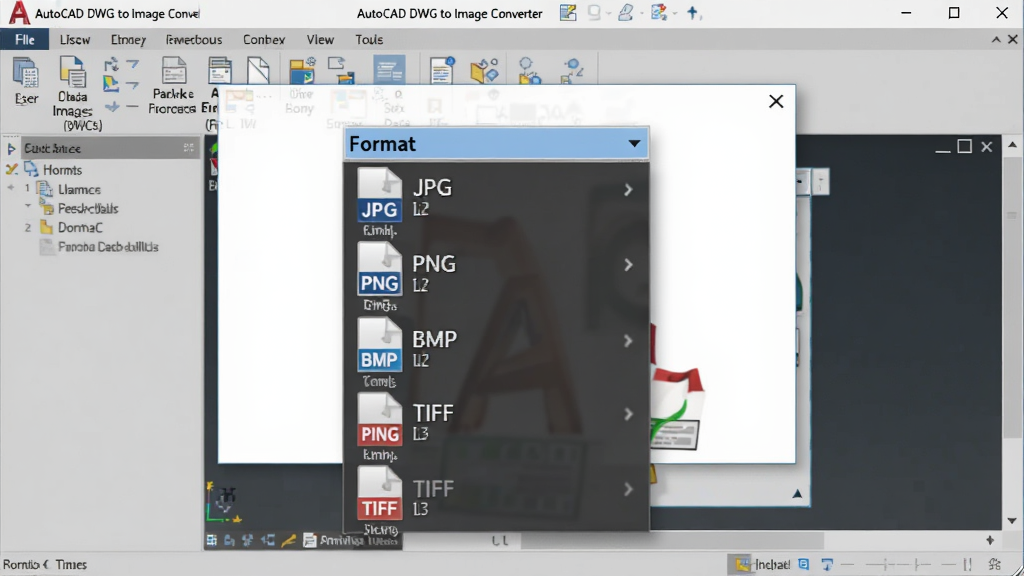Click the document icon beside Amivilsa in bottom toolbar
Screen dimensions: 1024x576
(x=310, y=540)
